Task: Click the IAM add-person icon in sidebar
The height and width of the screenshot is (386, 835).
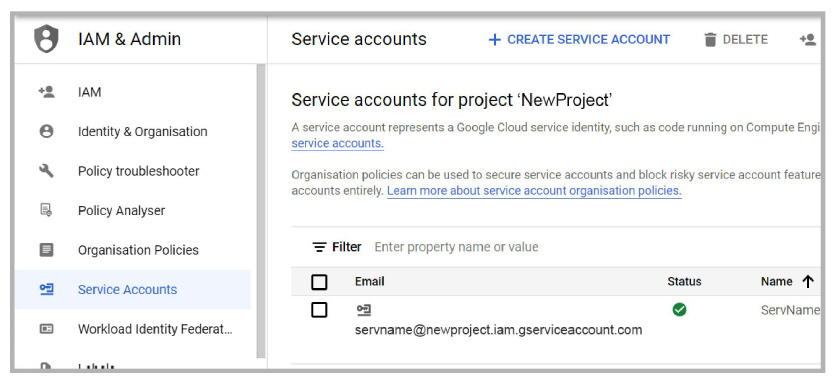Action: tap(46, 92)
